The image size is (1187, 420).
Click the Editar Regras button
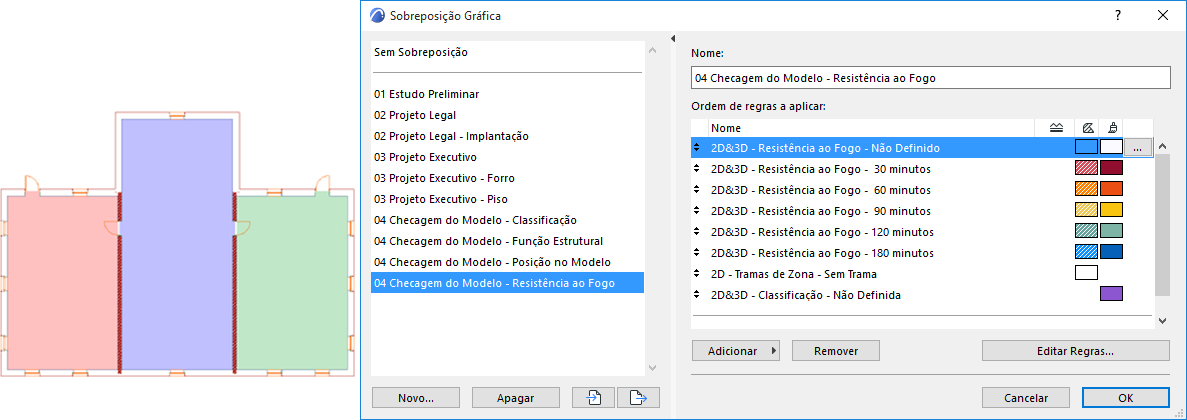1075,351
